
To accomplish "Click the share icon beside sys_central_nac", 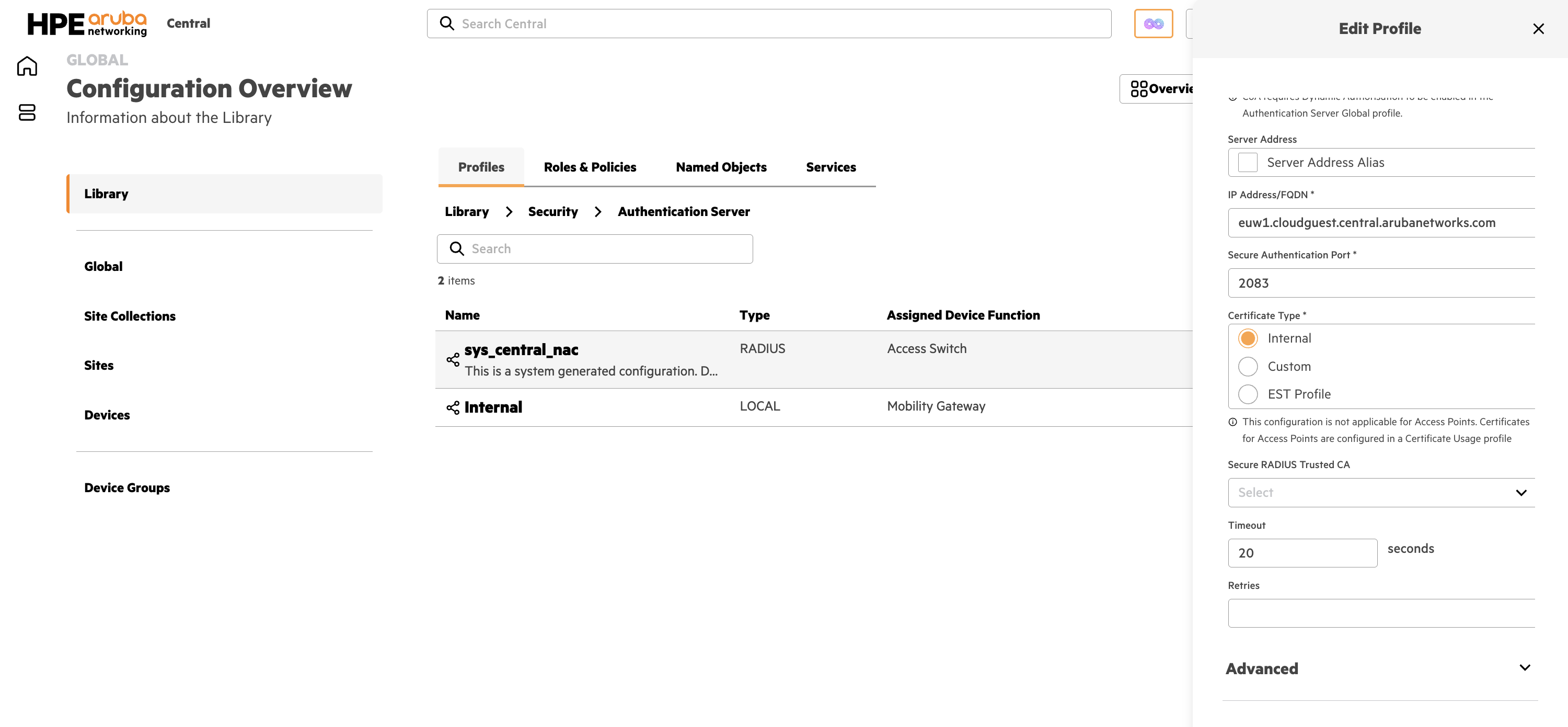I will [453, 359].
